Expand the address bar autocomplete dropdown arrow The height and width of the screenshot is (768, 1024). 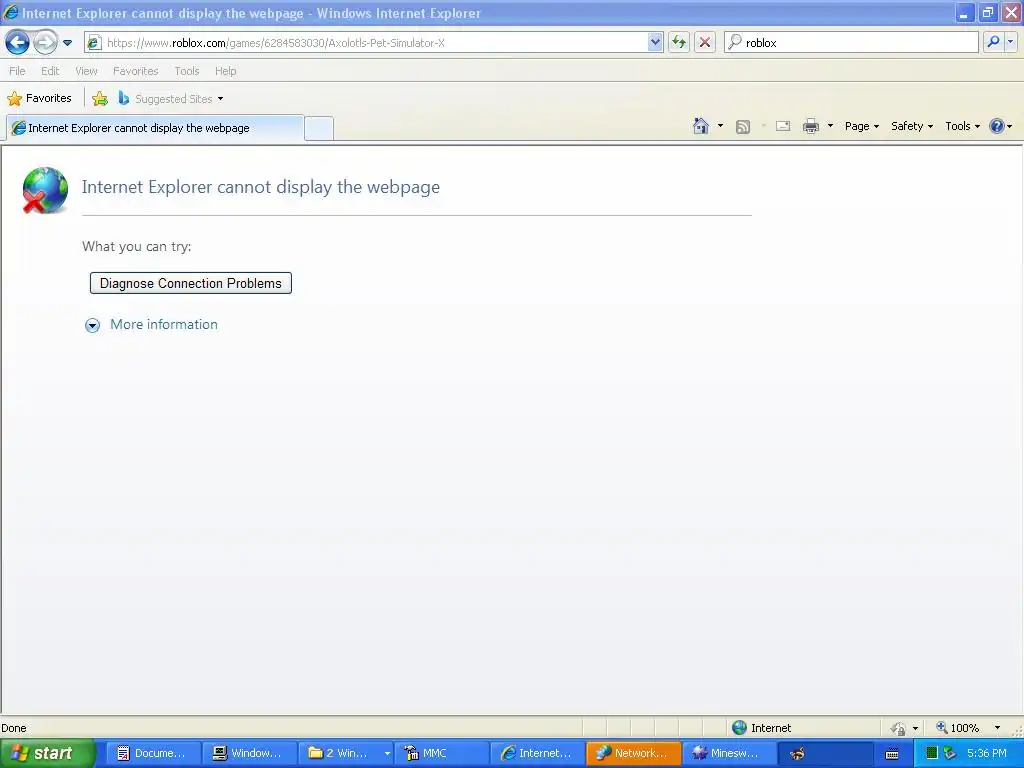point(655,43)
